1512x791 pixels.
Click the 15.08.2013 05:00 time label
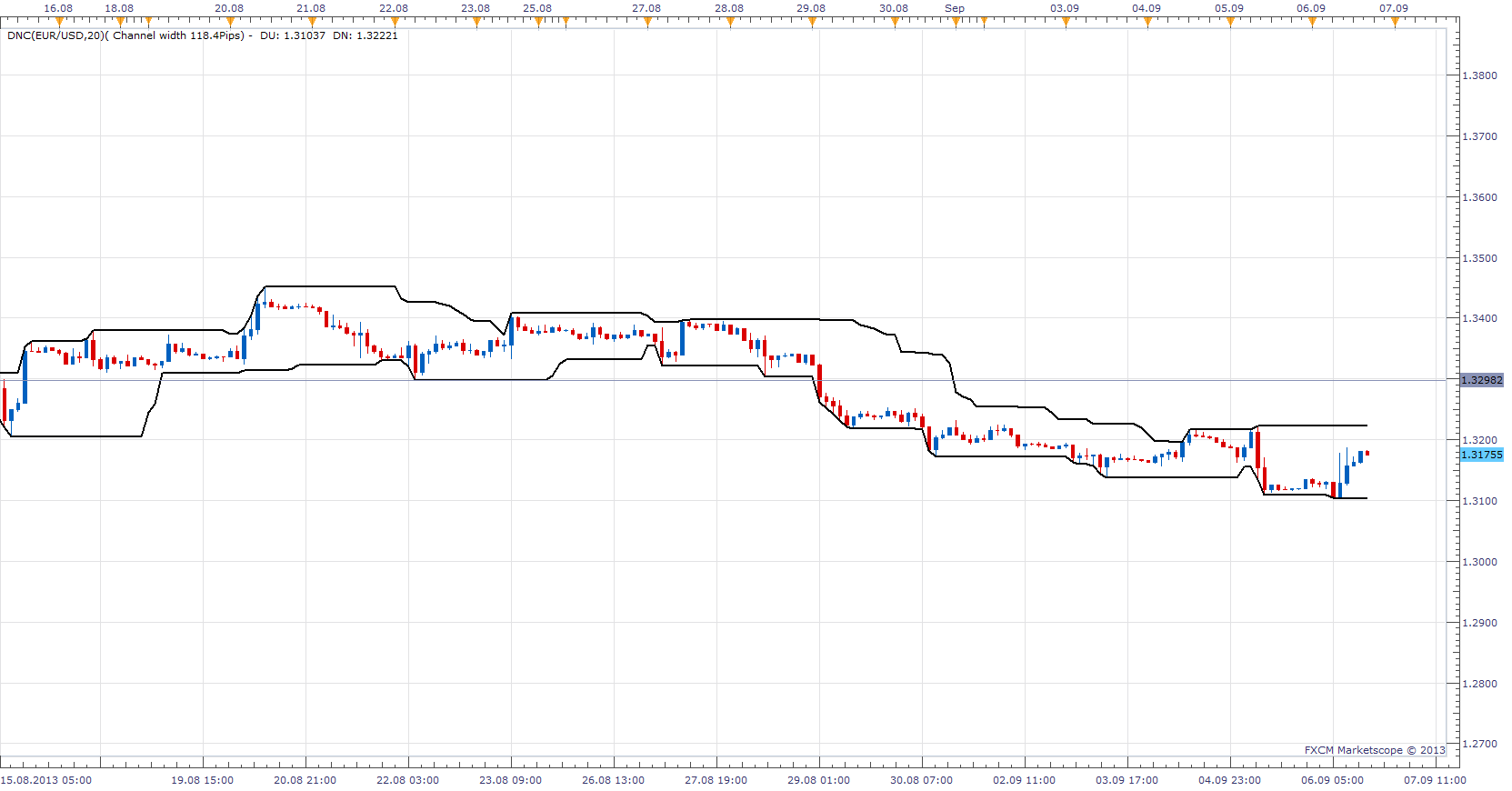[46, 780]
